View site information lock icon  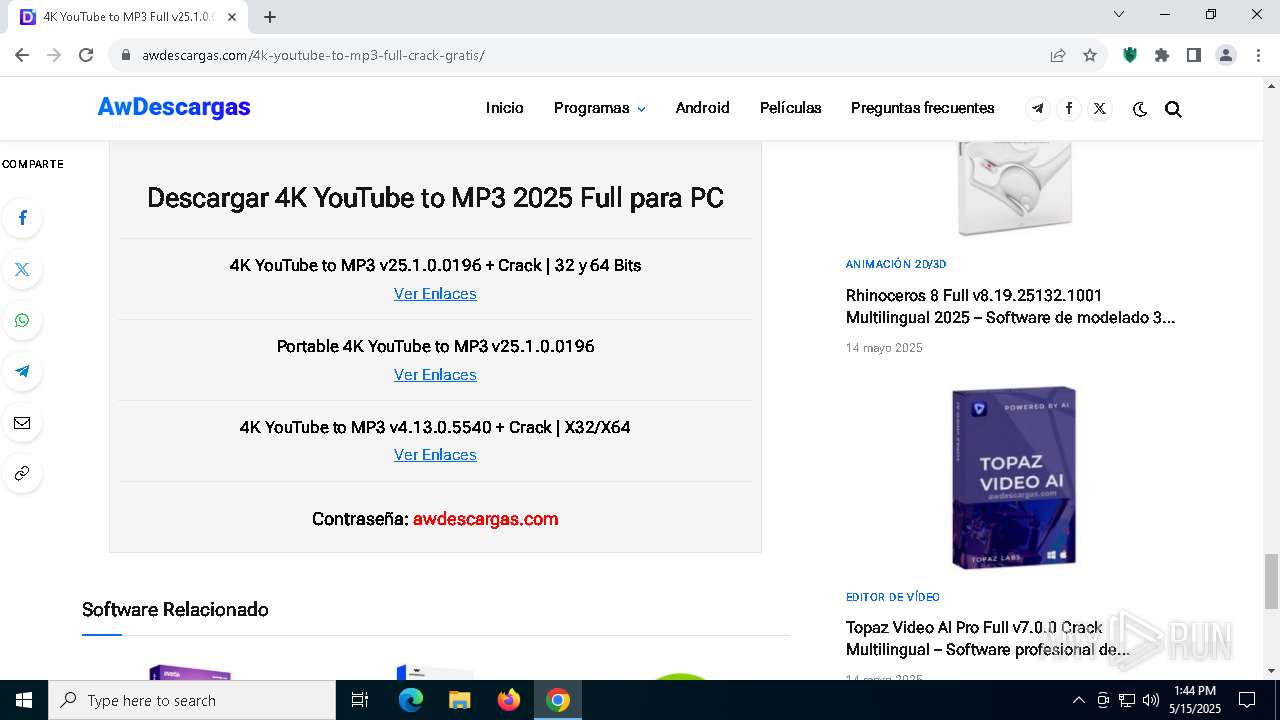pos(126,55)
